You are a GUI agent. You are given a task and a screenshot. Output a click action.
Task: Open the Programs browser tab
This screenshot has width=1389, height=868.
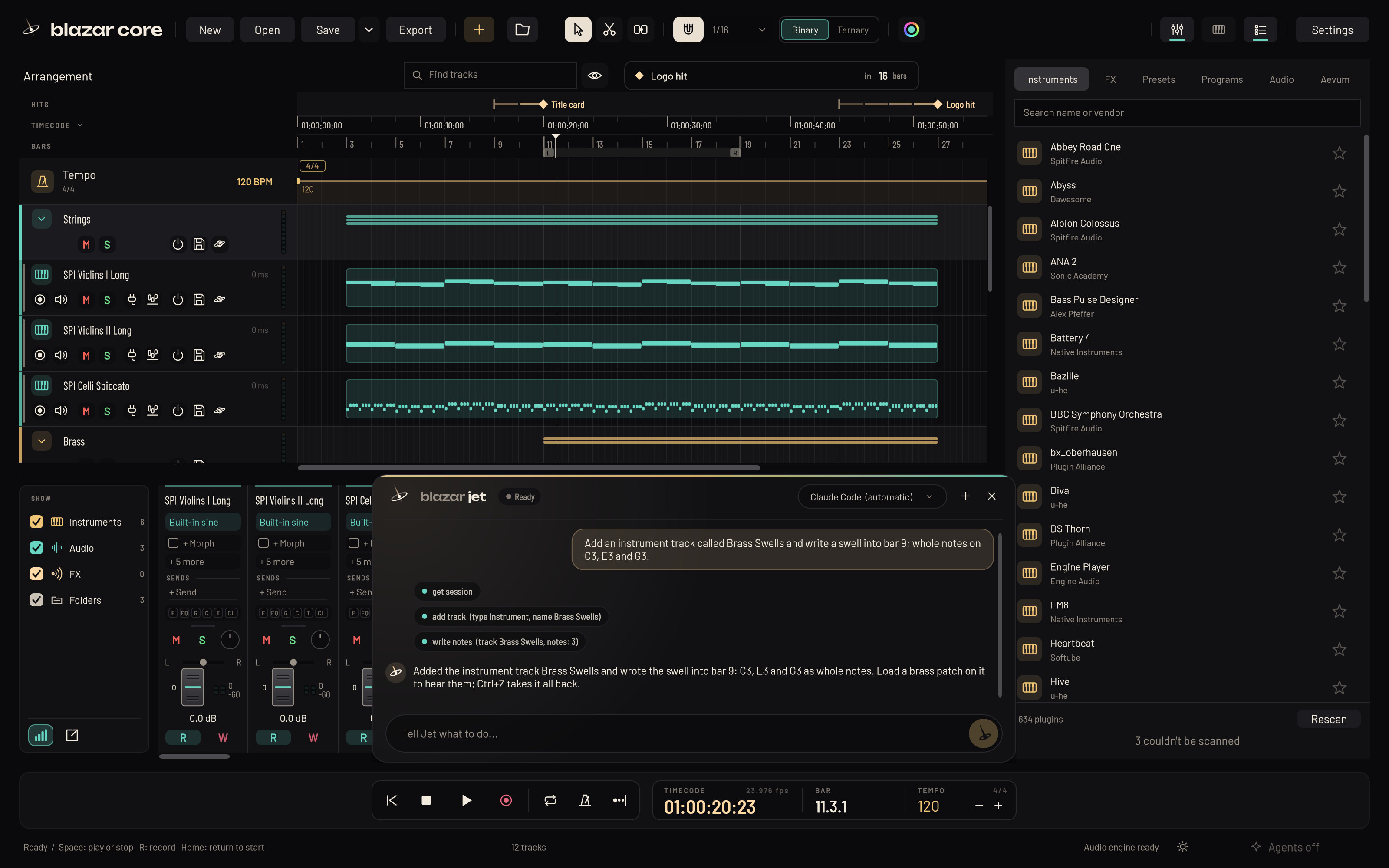coord(1222,79)
